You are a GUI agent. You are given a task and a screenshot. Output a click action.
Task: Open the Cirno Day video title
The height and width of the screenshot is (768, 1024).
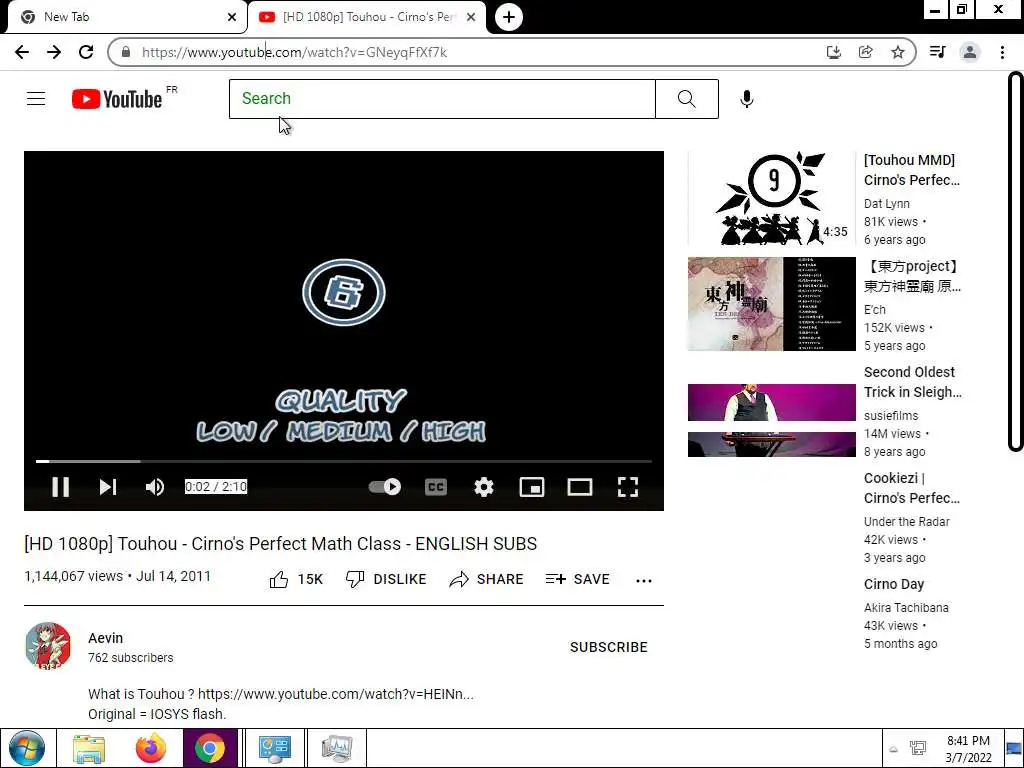pos(893,584)
